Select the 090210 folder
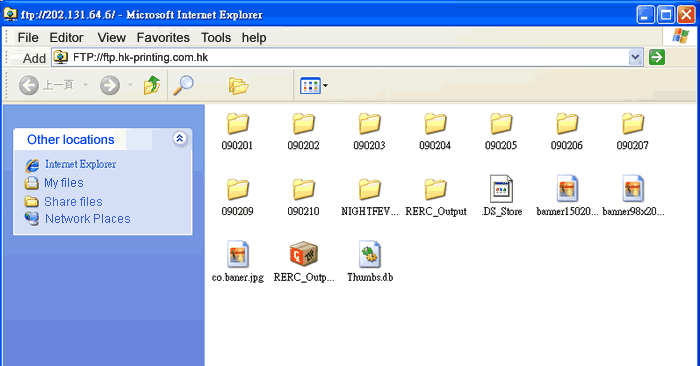Image resolution: width=700 pixels, height=366 pixels. click(303, 197)
